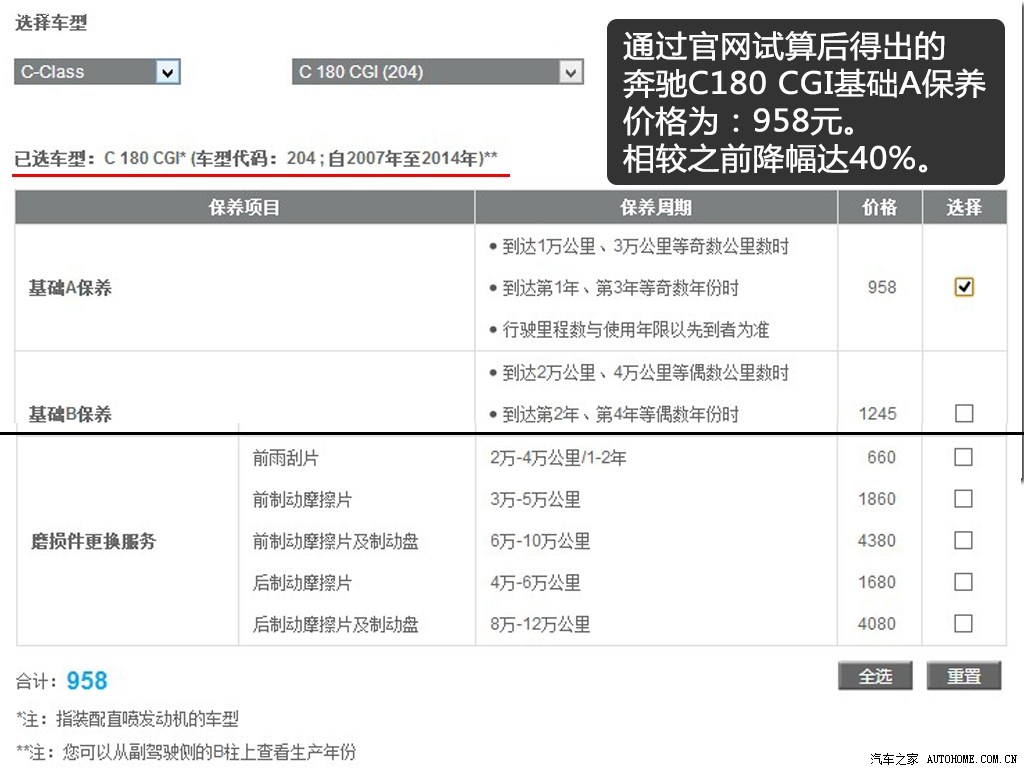Click the 3万-5万公里 interval text
This screenshot has width=1024, height=768.
536,500
